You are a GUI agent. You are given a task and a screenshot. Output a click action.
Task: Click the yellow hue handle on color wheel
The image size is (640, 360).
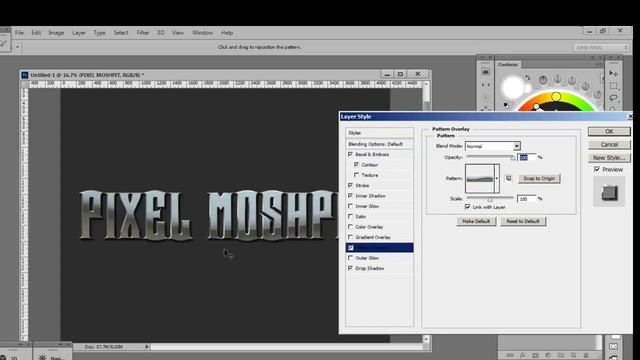(556, 97)
